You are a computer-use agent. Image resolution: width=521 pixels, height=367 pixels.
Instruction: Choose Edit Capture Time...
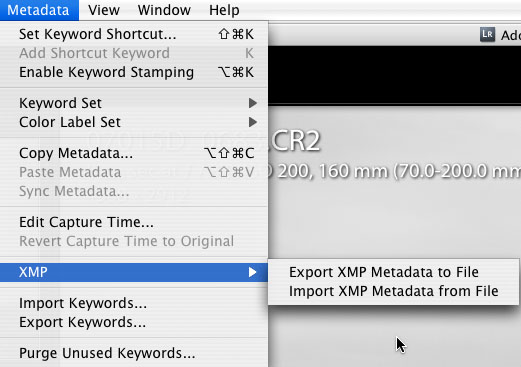point(134,222)
